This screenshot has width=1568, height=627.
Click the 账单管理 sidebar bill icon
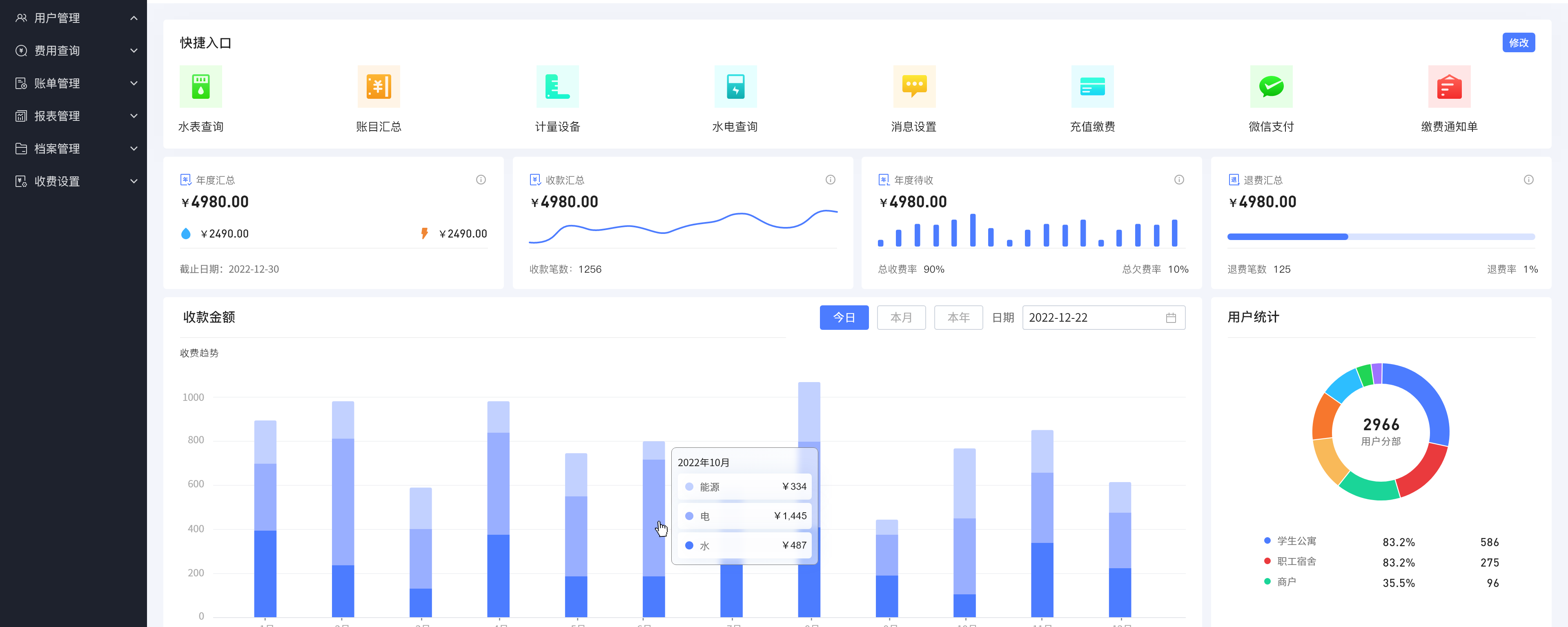(x=21, y=83)
